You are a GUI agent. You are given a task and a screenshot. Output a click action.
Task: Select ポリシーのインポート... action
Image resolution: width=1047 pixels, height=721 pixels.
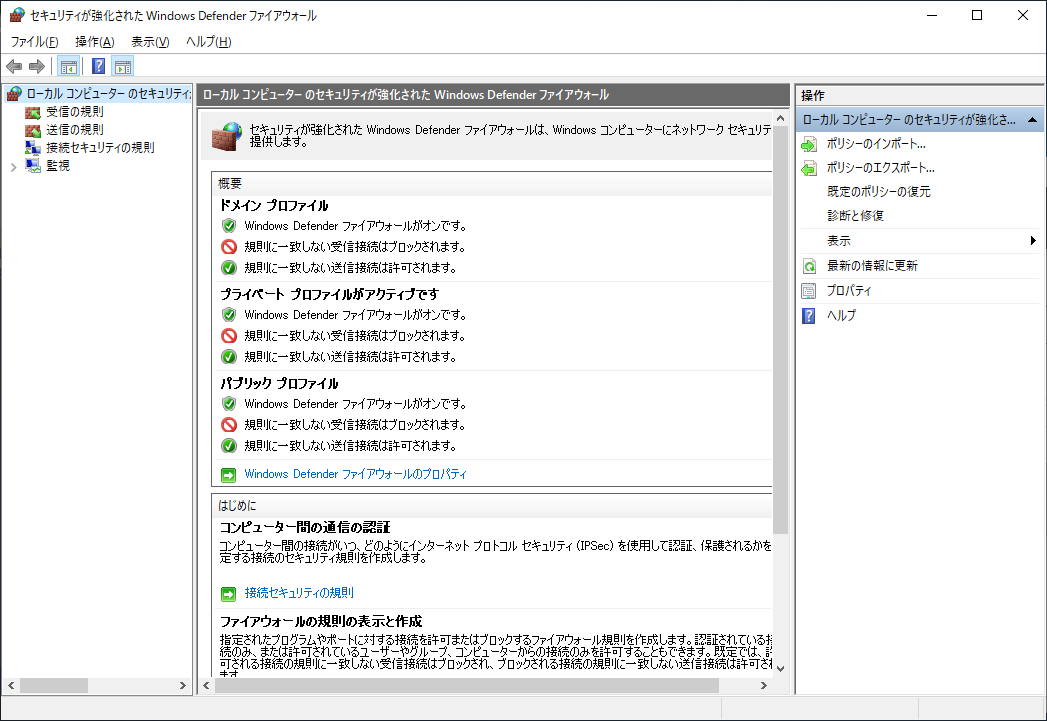(876, 144)
